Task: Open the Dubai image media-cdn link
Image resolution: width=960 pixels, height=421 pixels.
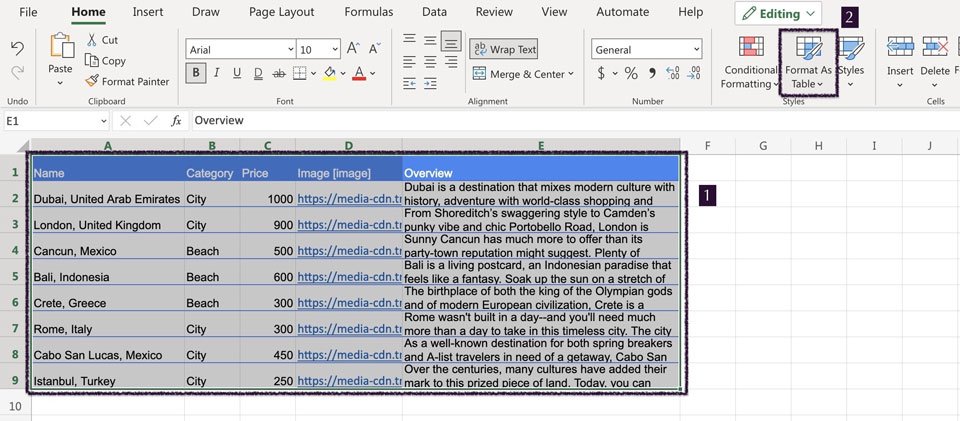Action: click(349, 199)
